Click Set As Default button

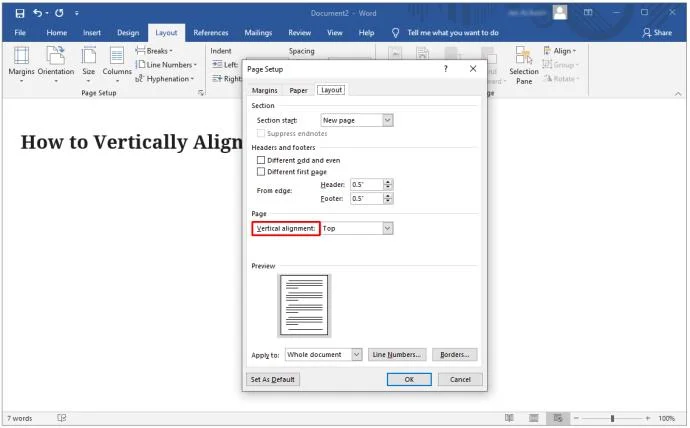point(272,379)
